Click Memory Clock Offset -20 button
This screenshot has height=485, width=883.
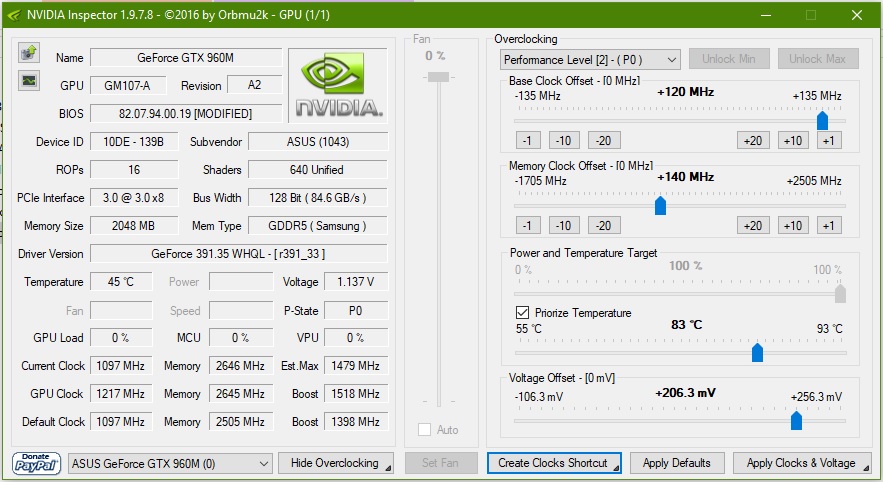[x=604, y=225]
